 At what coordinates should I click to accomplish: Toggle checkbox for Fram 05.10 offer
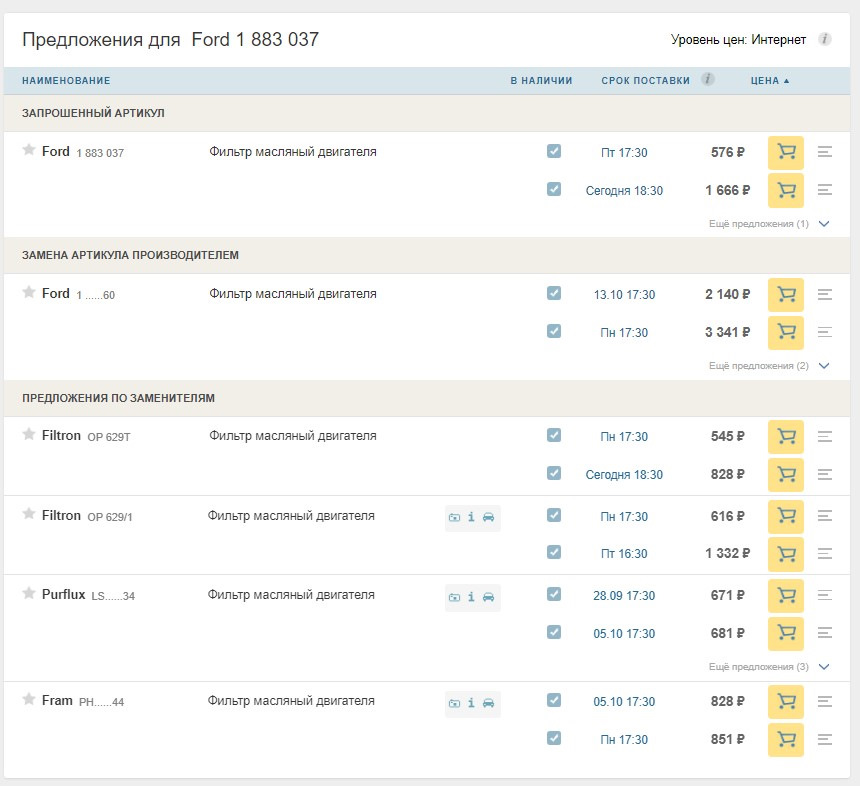pos(554,700)
